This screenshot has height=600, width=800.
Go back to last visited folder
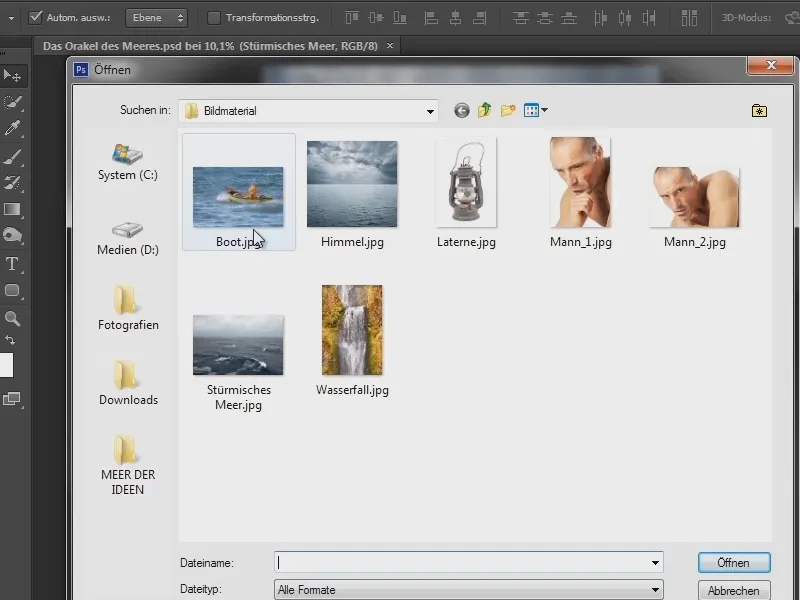pos(461,110)
